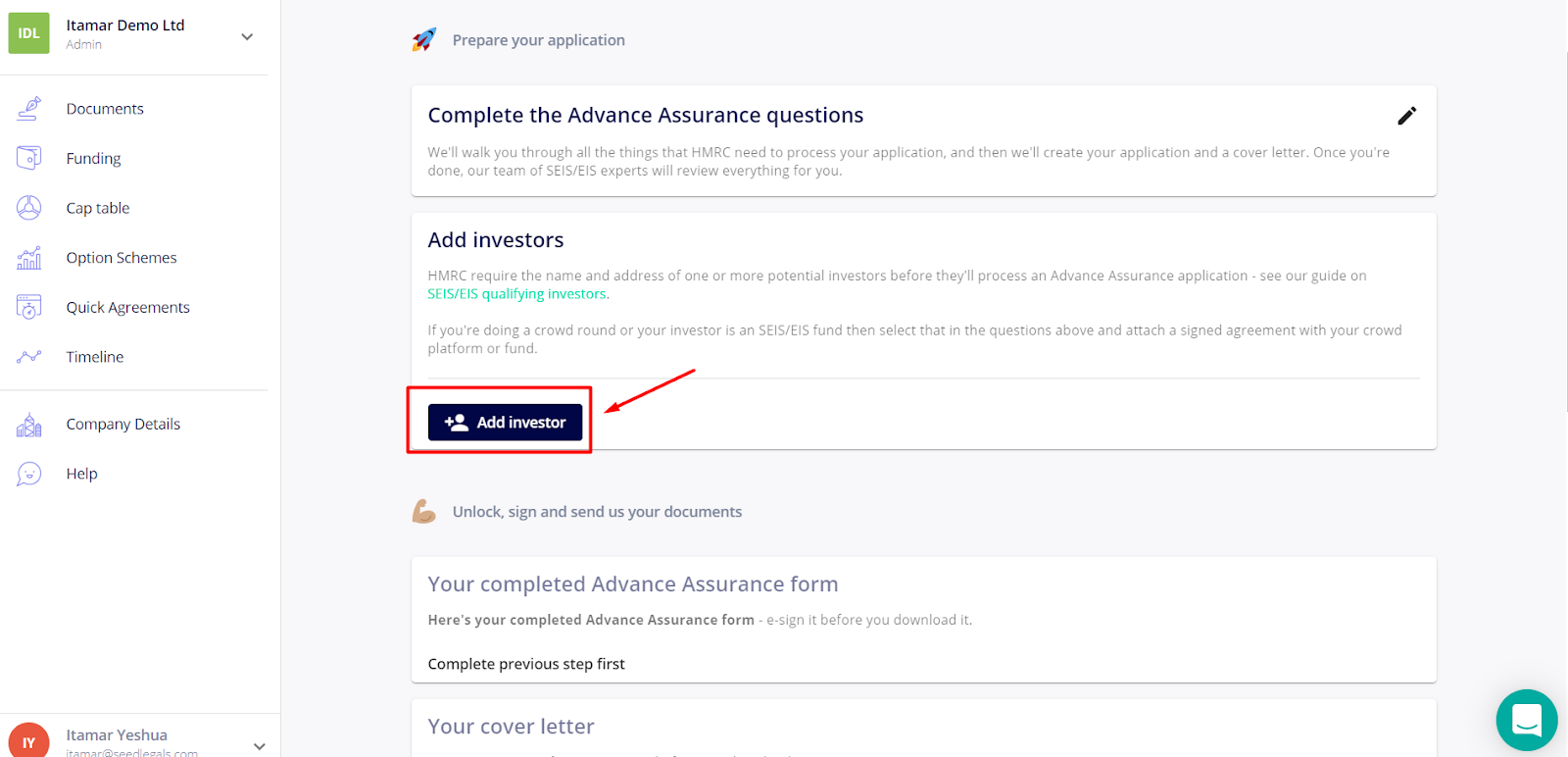
Task: Click the Documents pen icon in sidebar
Action: pyautogui.click(x=29, y=109)
